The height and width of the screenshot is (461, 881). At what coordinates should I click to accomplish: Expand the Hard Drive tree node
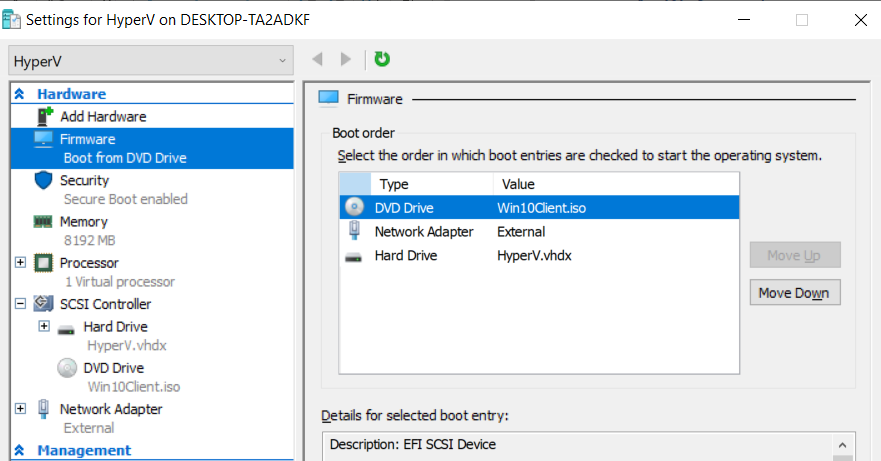click(x=43, y=327)
